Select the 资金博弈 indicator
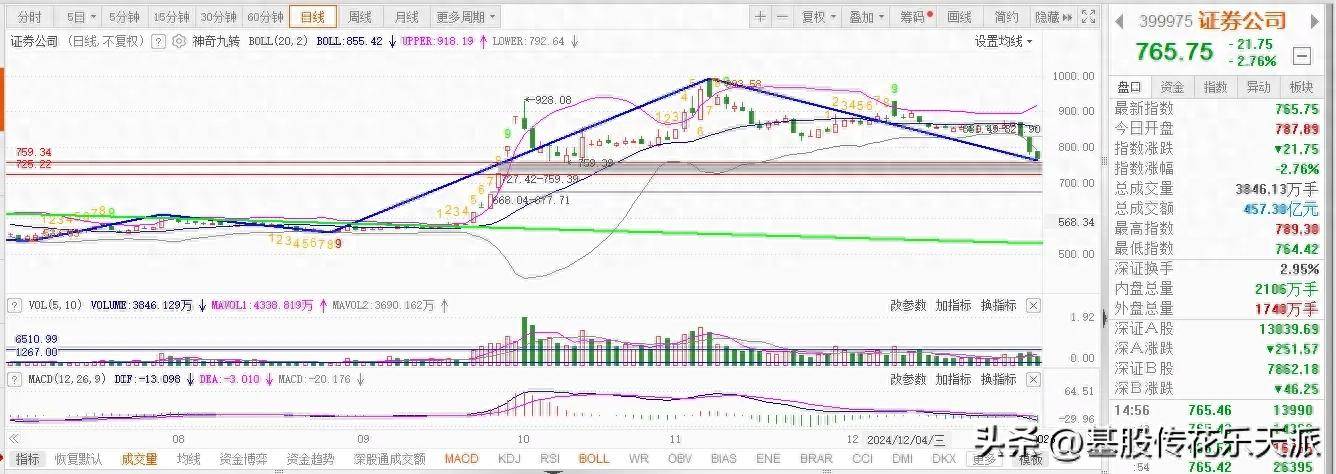Image resolution: width=1336 pixels, height=474 pixels. [x=245, y=459]
